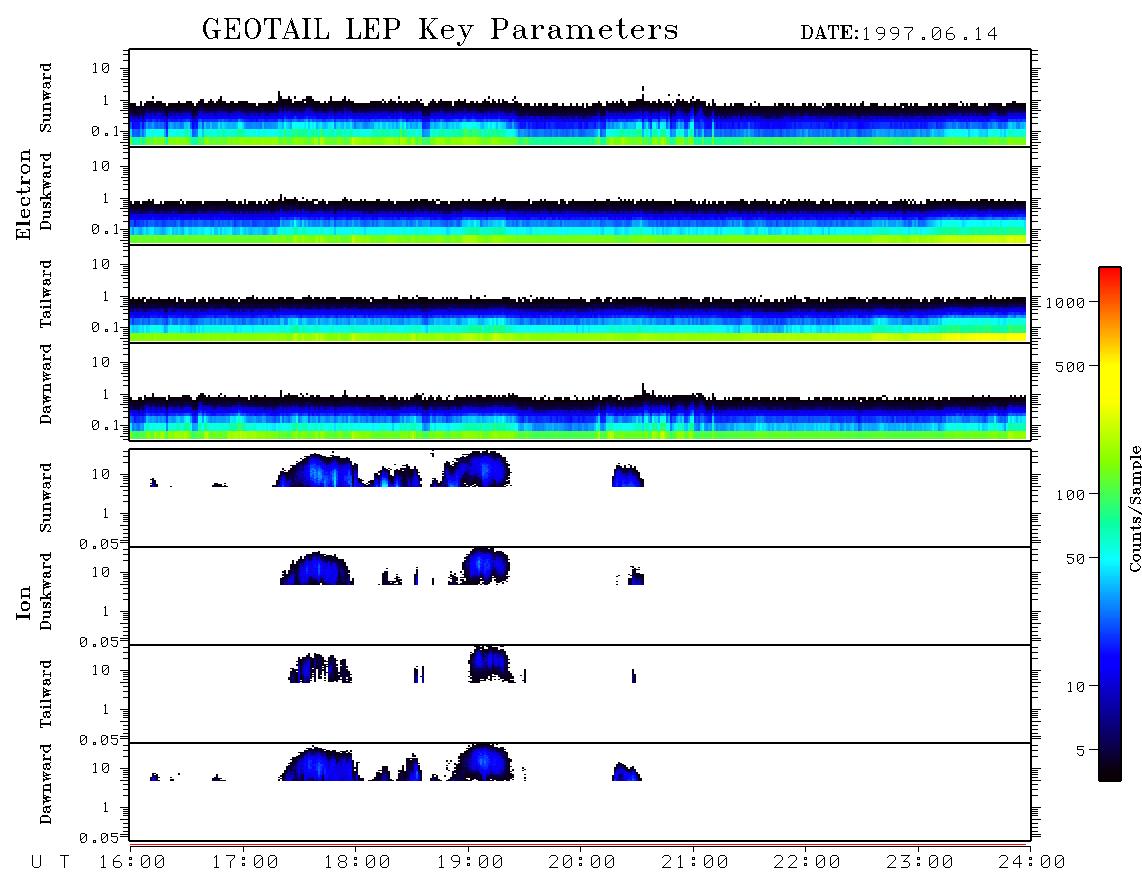Screen dimensions: 1142x880
Task: Click the 5 color bar tick label
Action: tap(1080, 750)
